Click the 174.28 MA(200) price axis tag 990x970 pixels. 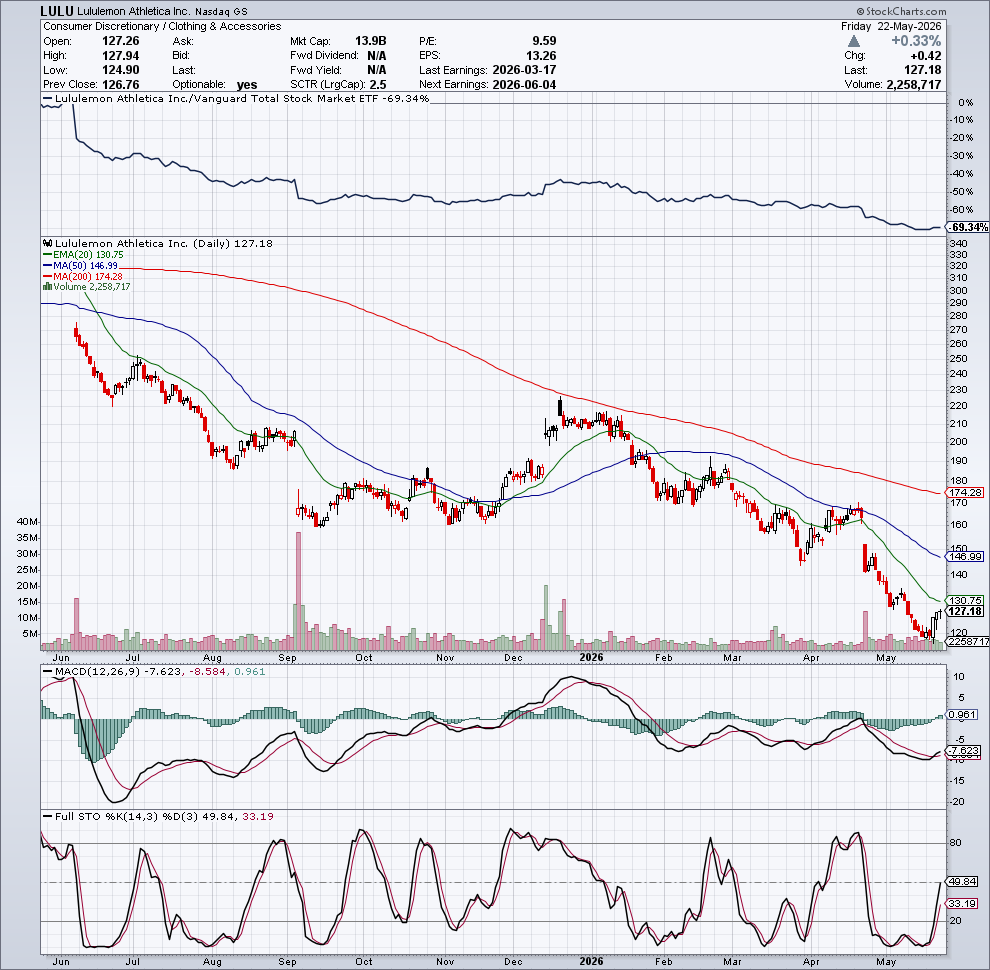point(965,492)
